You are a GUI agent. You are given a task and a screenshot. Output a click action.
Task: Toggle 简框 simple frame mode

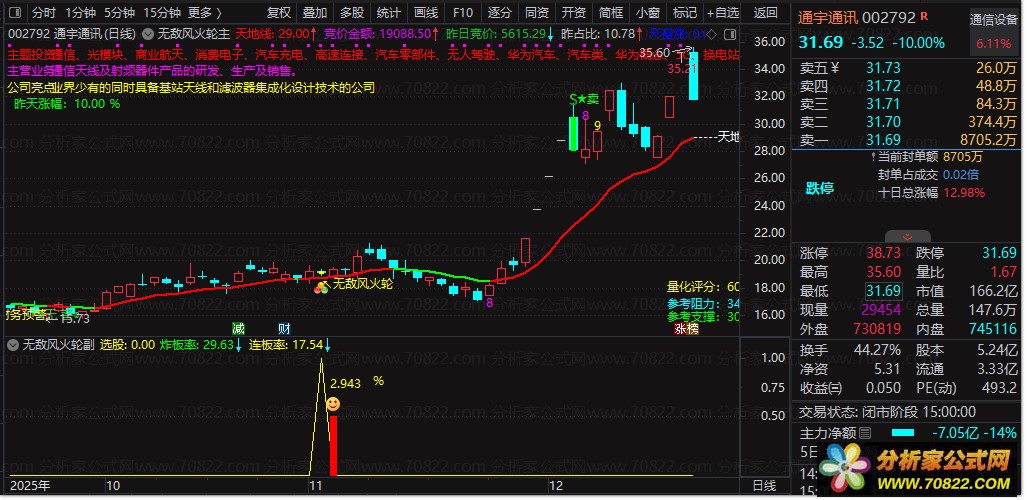click(611, 12)
